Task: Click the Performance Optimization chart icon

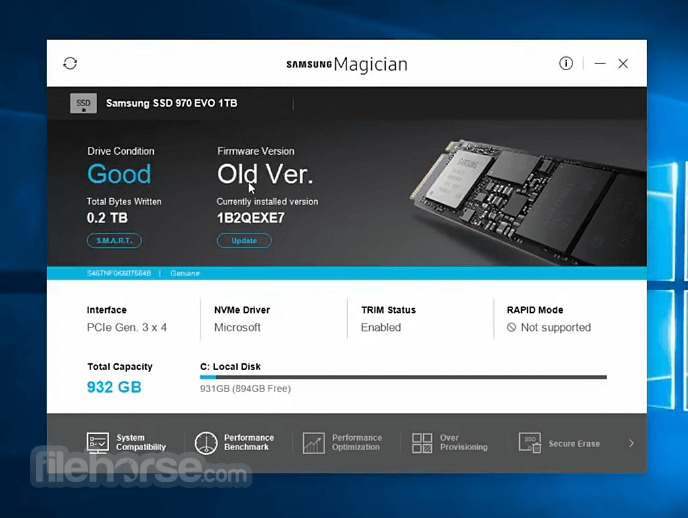Action: coord(314,443)
